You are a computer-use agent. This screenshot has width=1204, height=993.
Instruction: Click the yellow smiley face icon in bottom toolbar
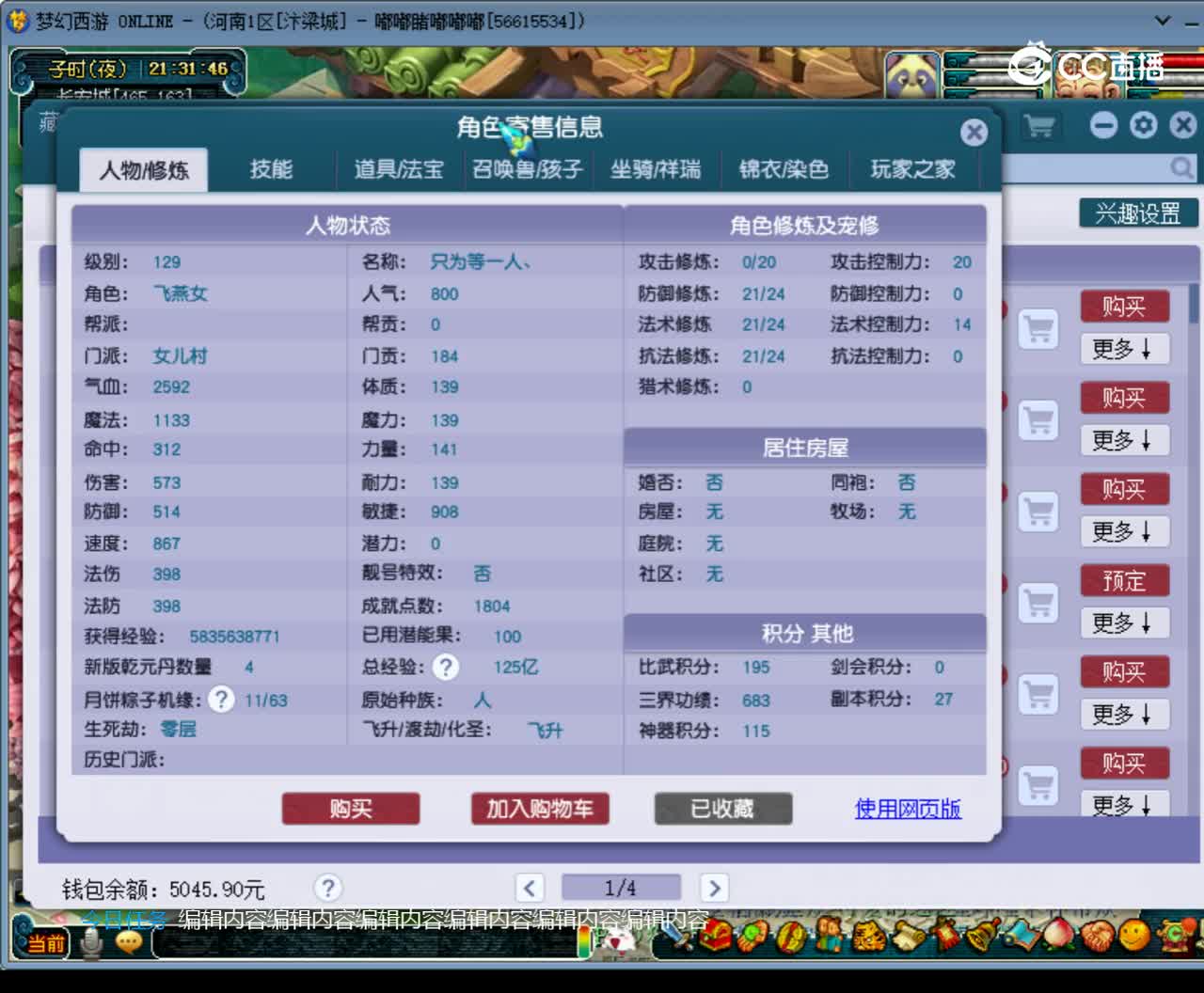(1134, 935)
